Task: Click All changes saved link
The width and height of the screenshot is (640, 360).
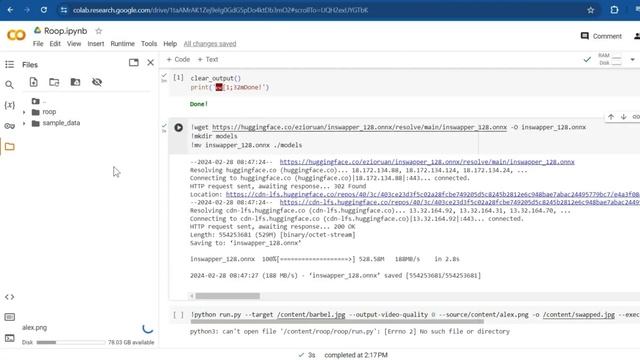Action: [x=210, y=44]
